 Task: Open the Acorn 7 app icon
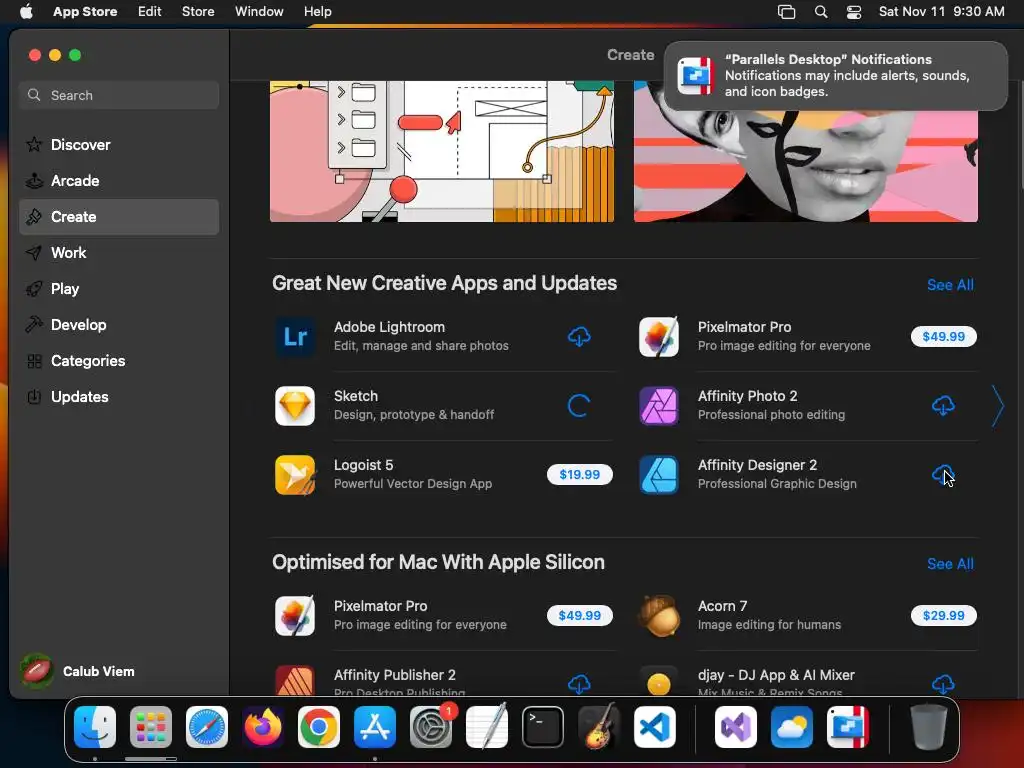coord(658,616)
